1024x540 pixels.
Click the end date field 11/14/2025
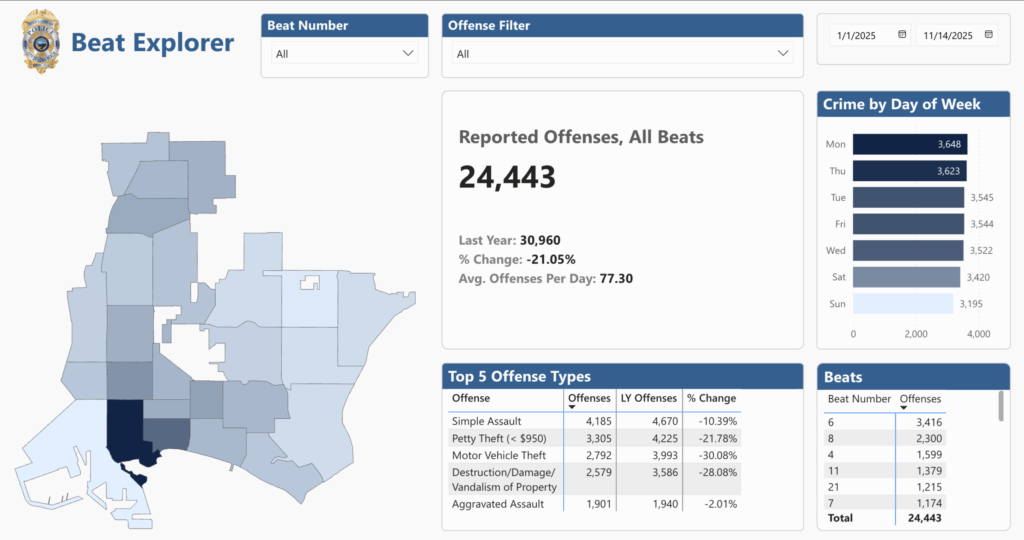pyautogui.click(x=945, y=35)
